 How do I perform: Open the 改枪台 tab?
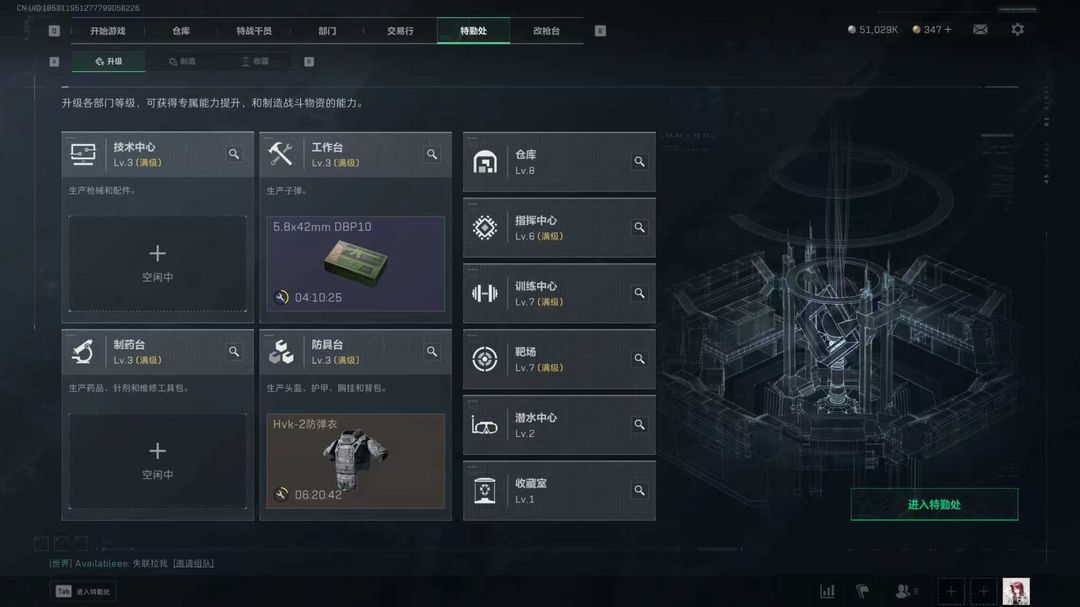pyautogui.click(x=546, y=31)
